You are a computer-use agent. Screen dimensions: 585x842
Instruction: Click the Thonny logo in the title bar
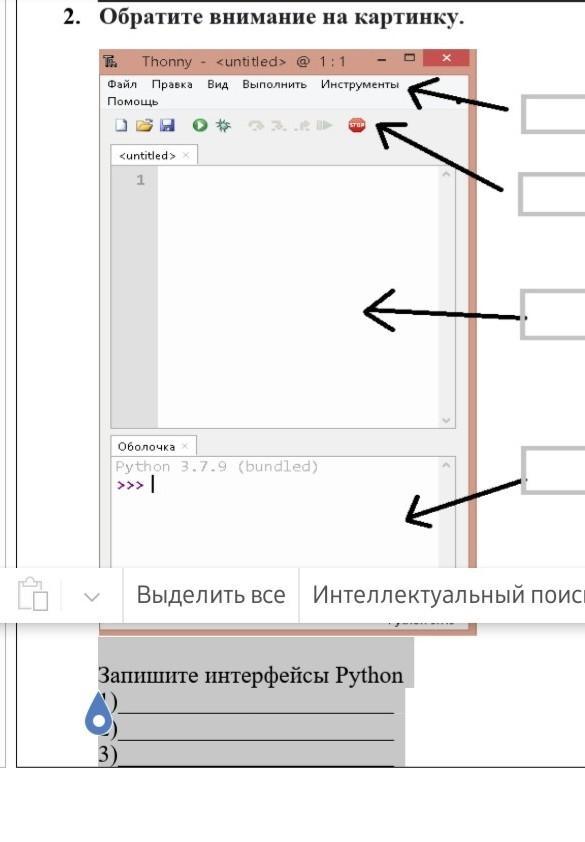pyautogui.click(x=110, y=61)
